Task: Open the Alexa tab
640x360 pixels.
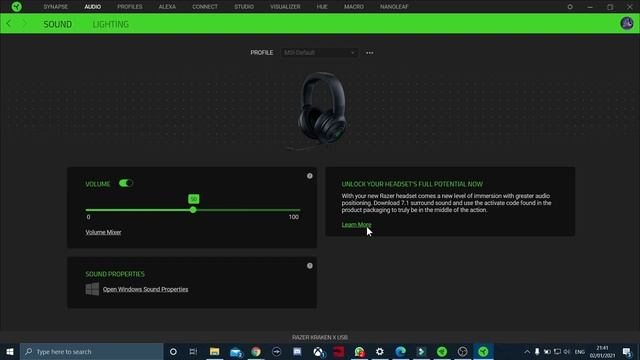Action: click(167, 7)
